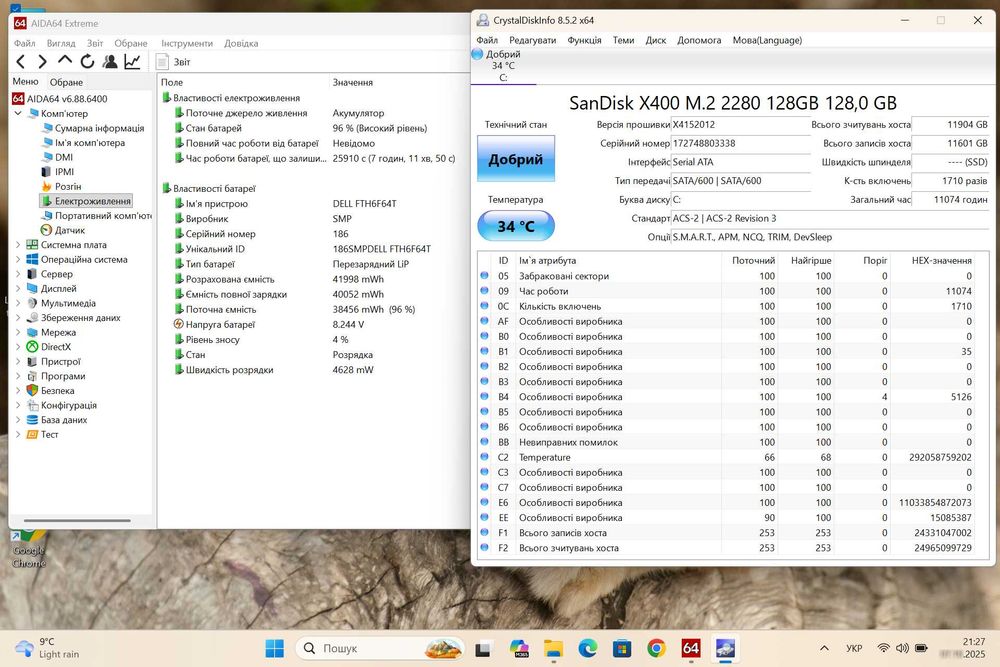
Task: Open the Функція menu in CrystalDiskInfo
Action: pyautogui.click(x=584, y=40)
